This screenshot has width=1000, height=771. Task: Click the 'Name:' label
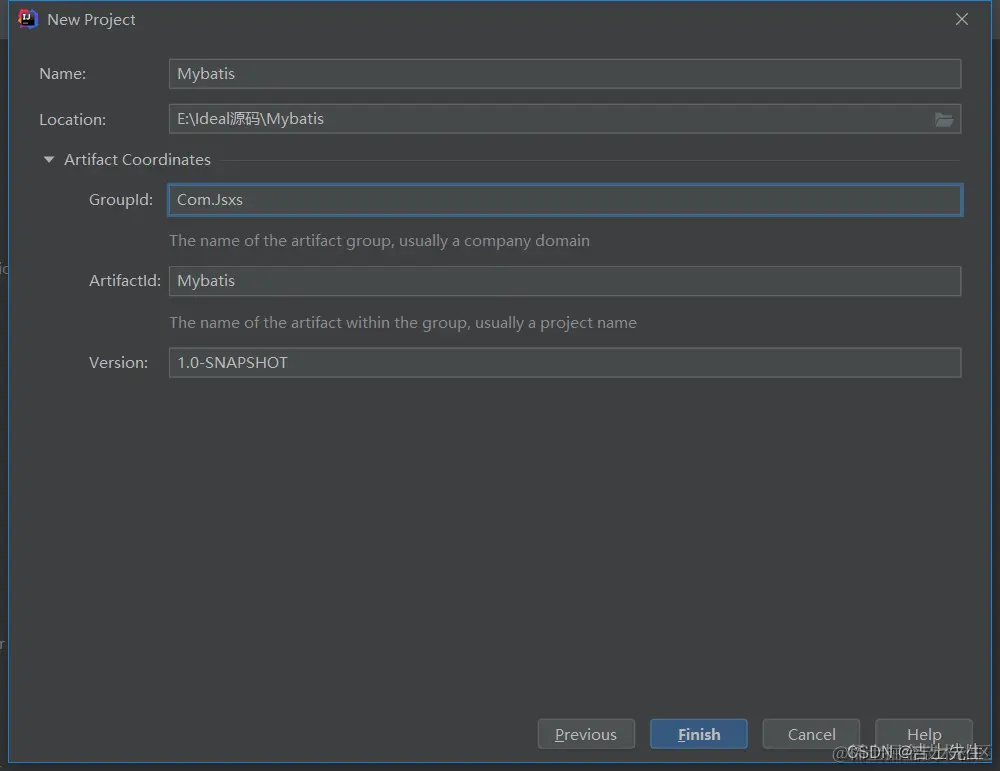[x=62, y=74]
